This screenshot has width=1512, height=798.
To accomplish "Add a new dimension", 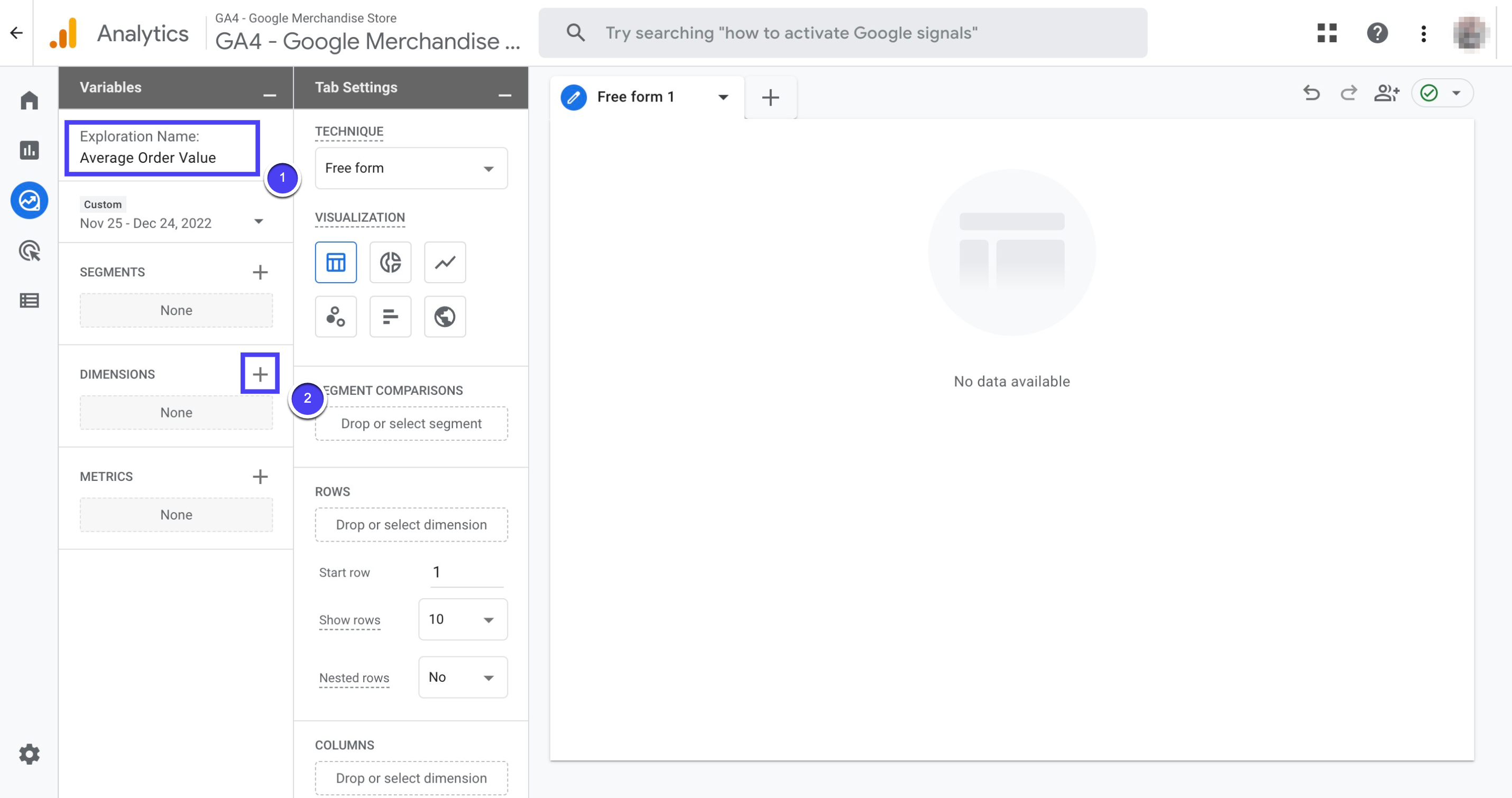I will [x=260, y=374].
